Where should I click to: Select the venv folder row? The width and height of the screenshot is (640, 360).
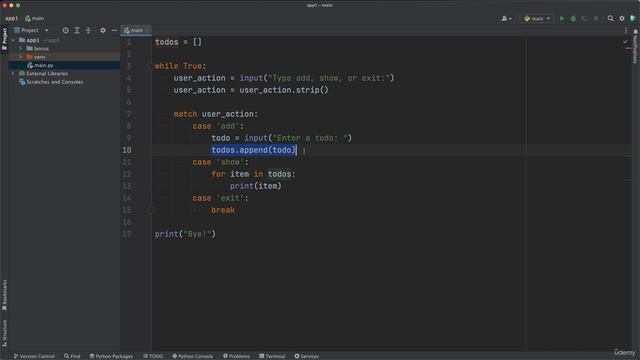64,57
